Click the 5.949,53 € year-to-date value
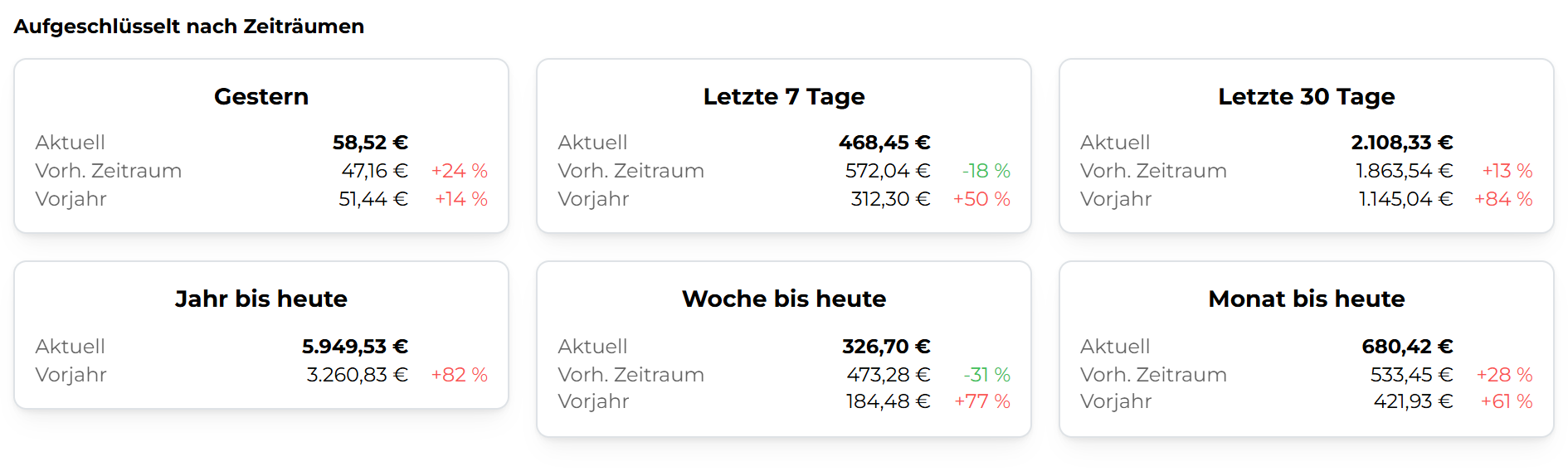The height and width of the screenshot is (476, 1568). click(354, 347)
